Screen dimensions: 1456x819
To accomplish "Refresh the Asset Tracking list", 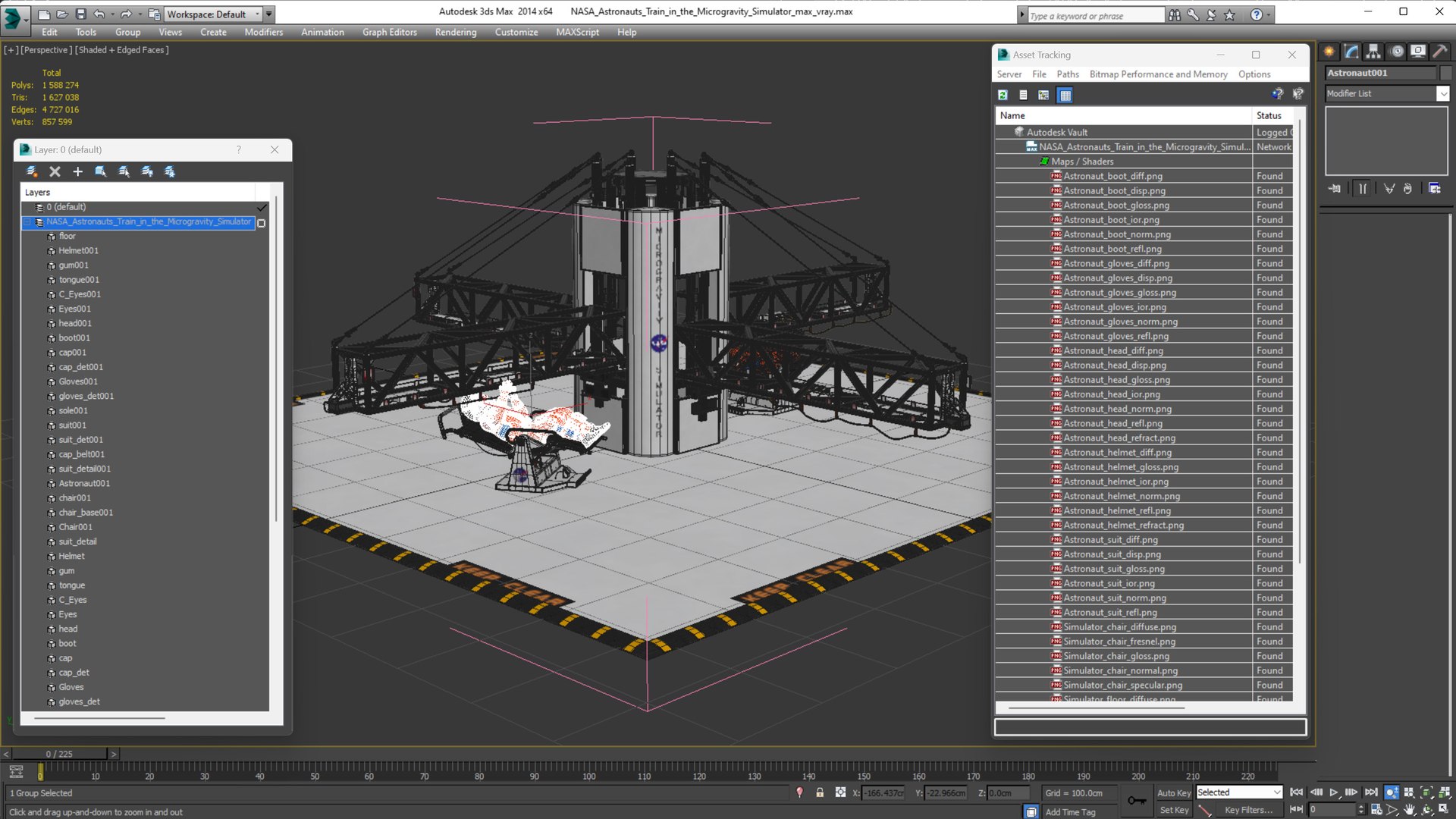I will [1003, 95].
